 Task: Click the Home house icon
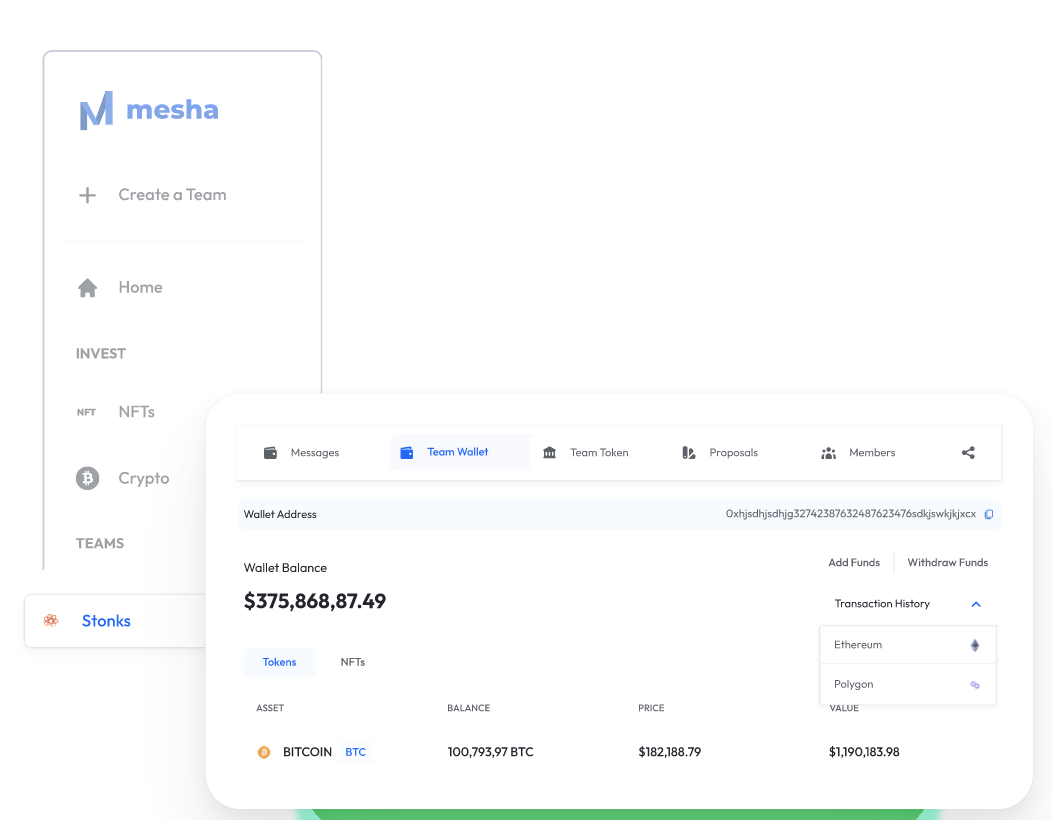point(87,288)
